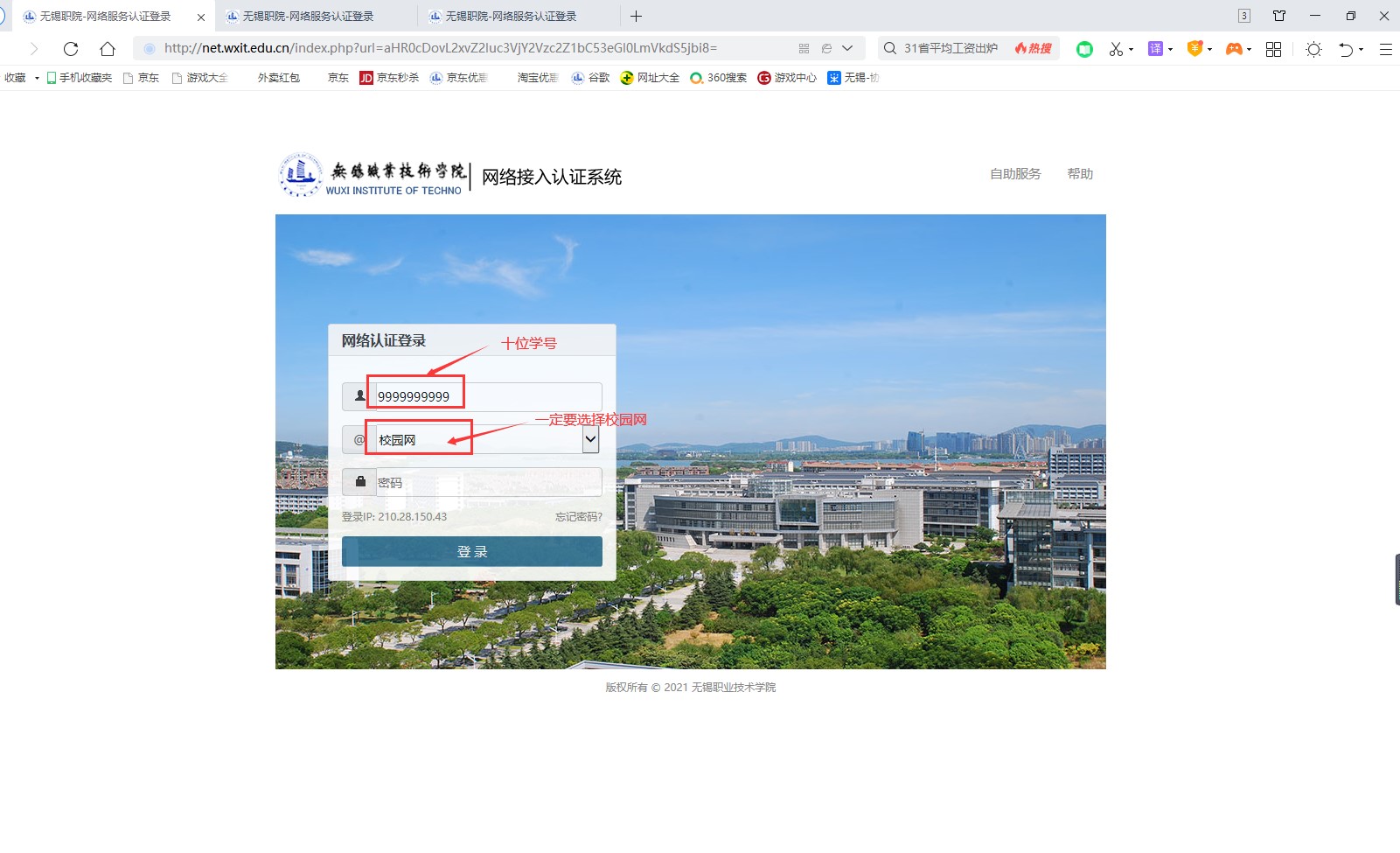
Task: Expand the 校园网 network type dropdown
Action: 590,439
